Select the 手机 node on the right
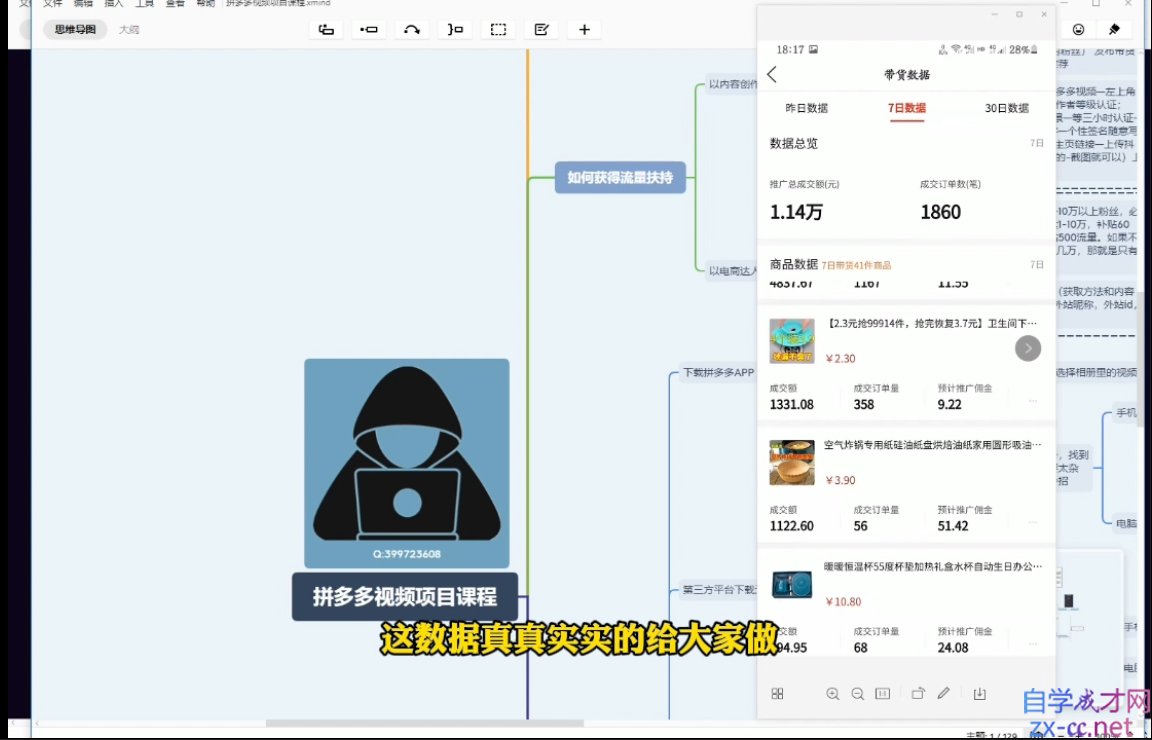This screenshot has height=740, width=1152. (x=1126, y=413)
